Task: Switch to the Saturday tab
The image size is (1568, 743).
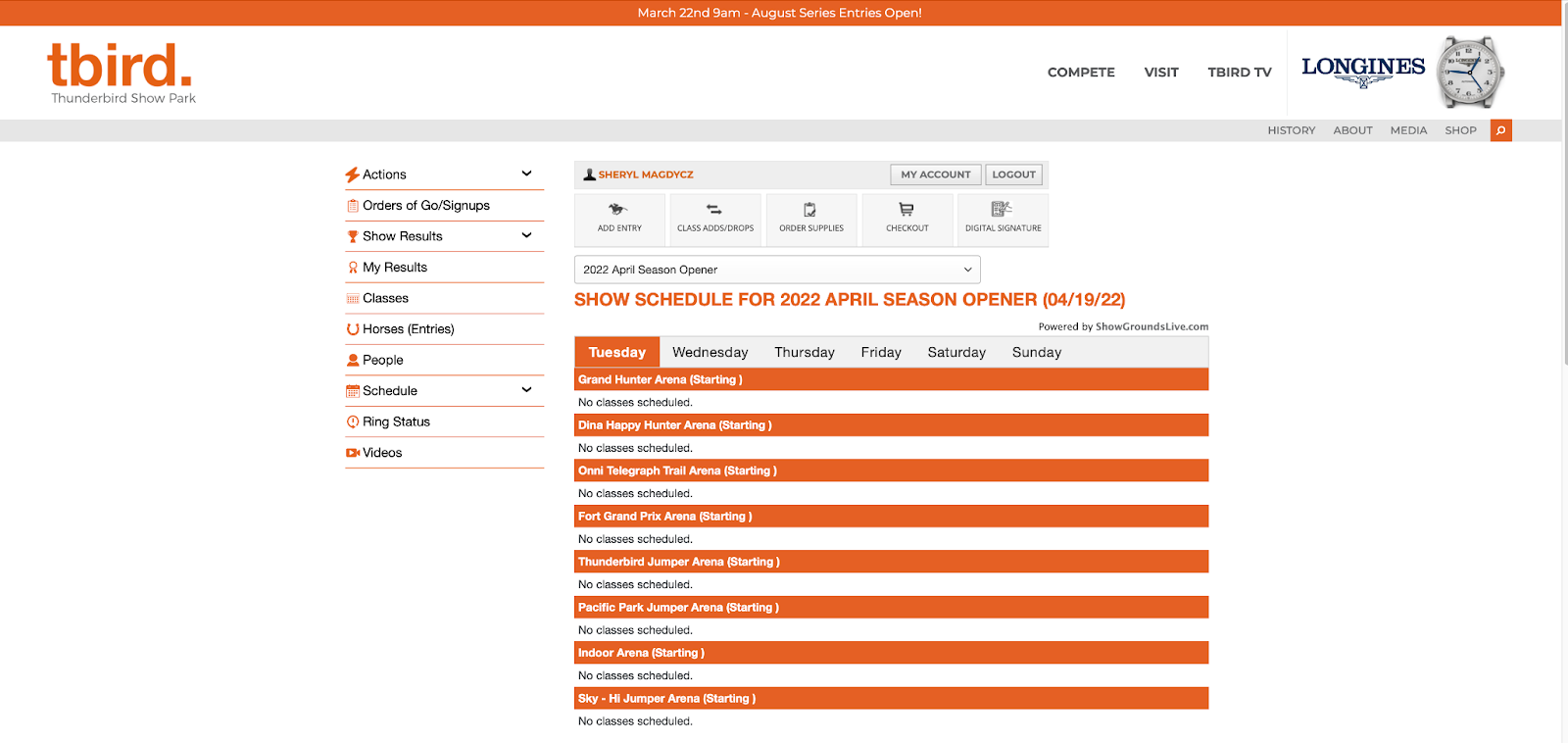Action: 956,352
